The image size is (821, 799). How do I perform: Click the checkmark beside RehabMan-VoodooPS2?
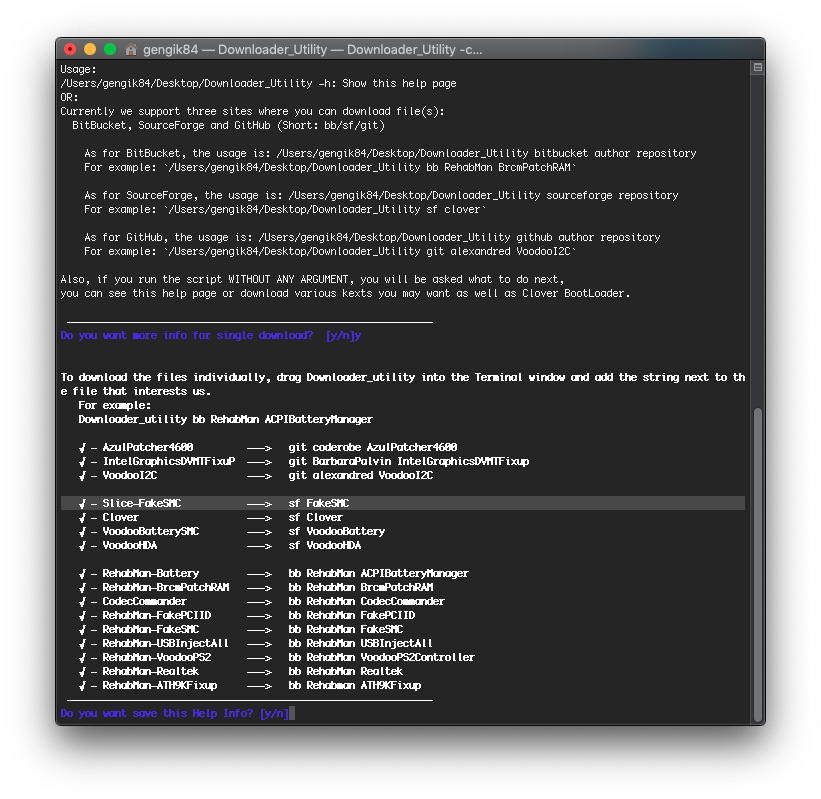click(x=82, y=658)
